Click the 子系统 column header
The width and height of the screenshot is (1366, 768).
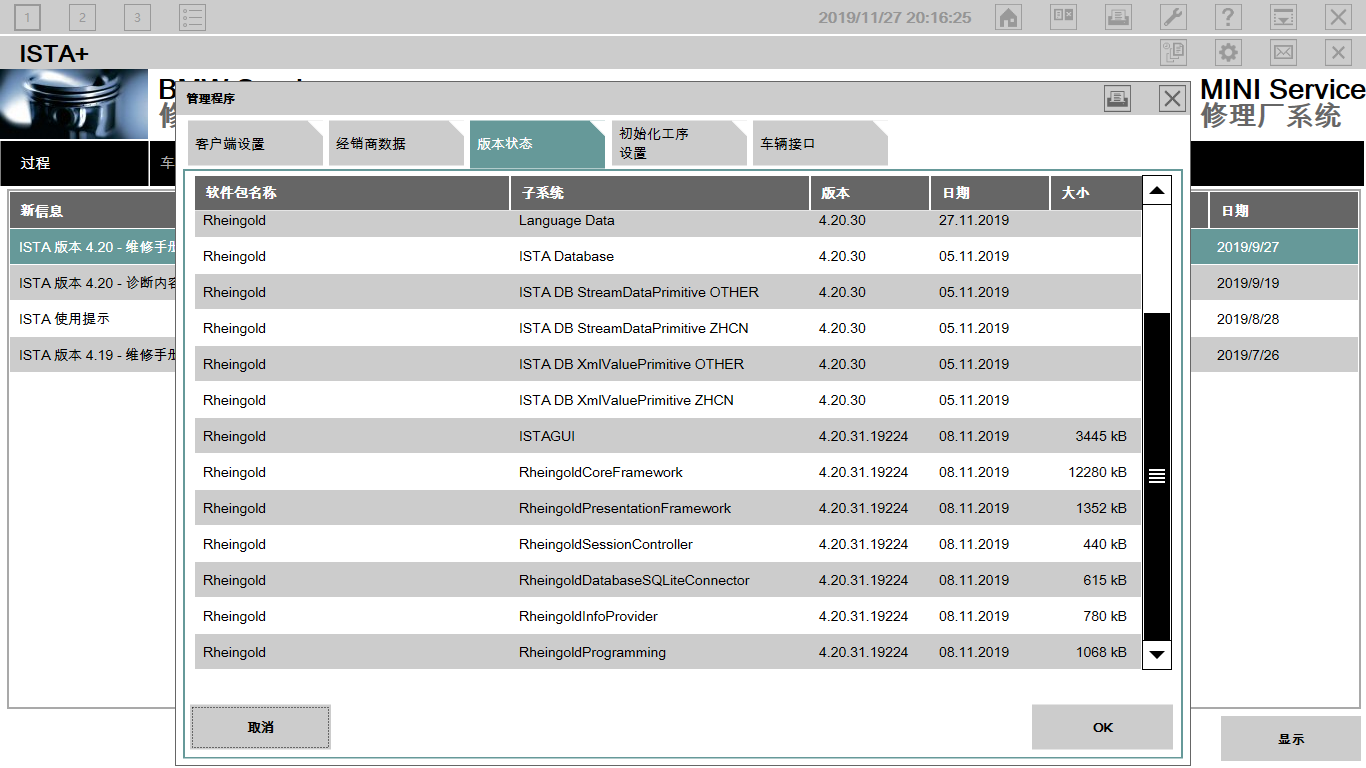point(660,193)
